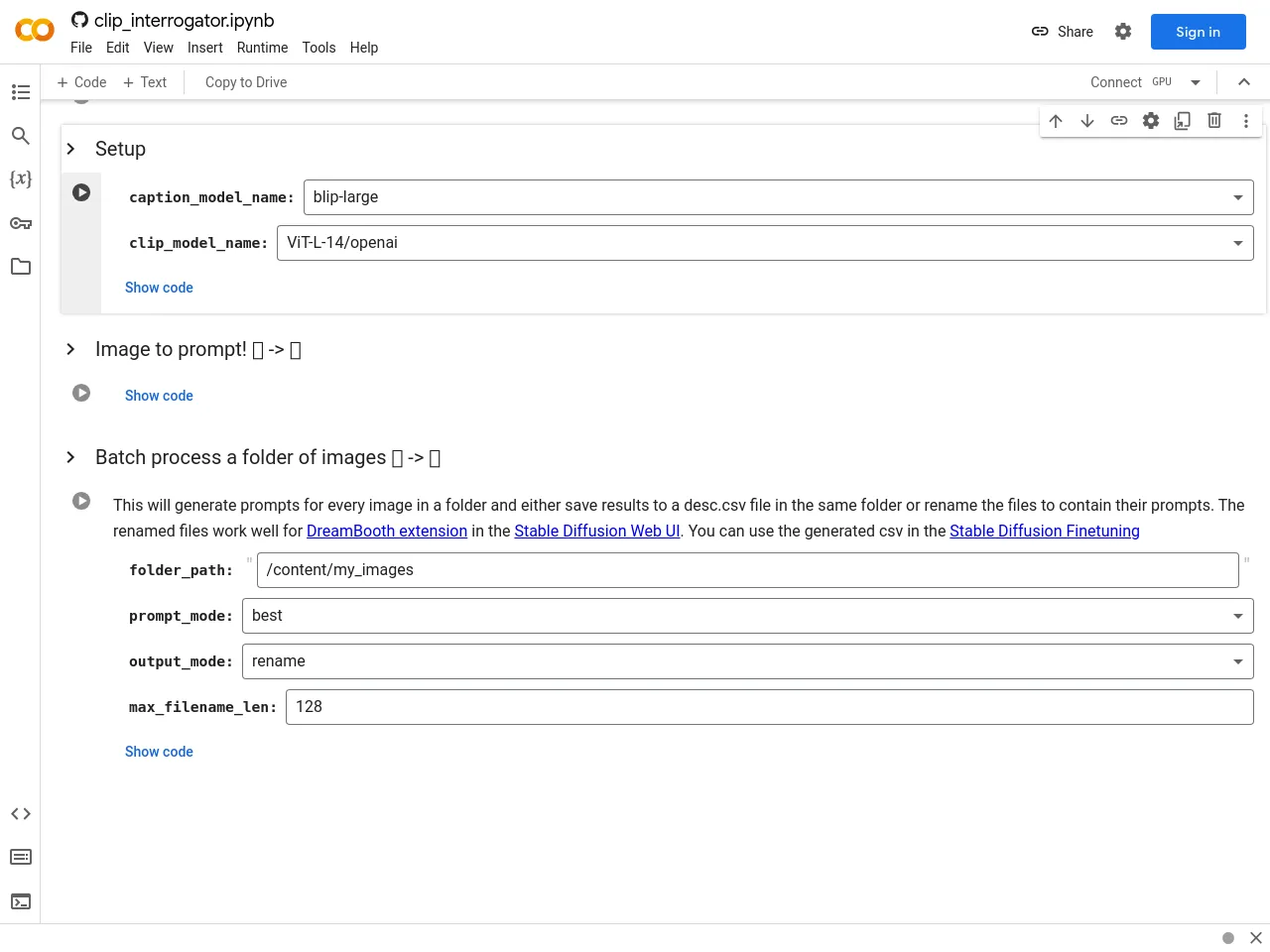This screenshot has height=952, width=1270.
Task: Open the DreamBooth extension link
Action: tap(387, 531)
